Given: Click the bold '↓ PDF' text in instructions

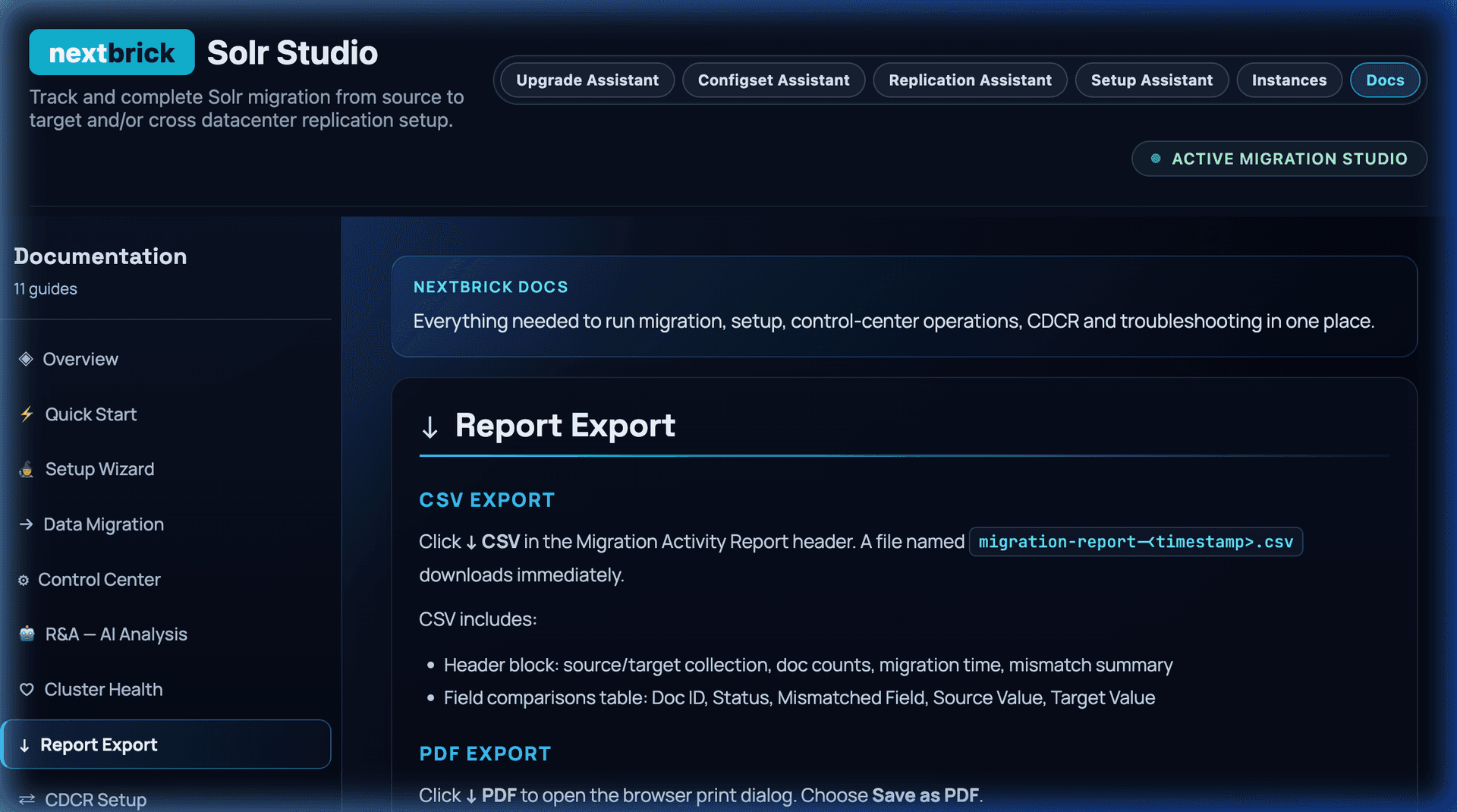Looking at the screenshot, I should 491,795.
